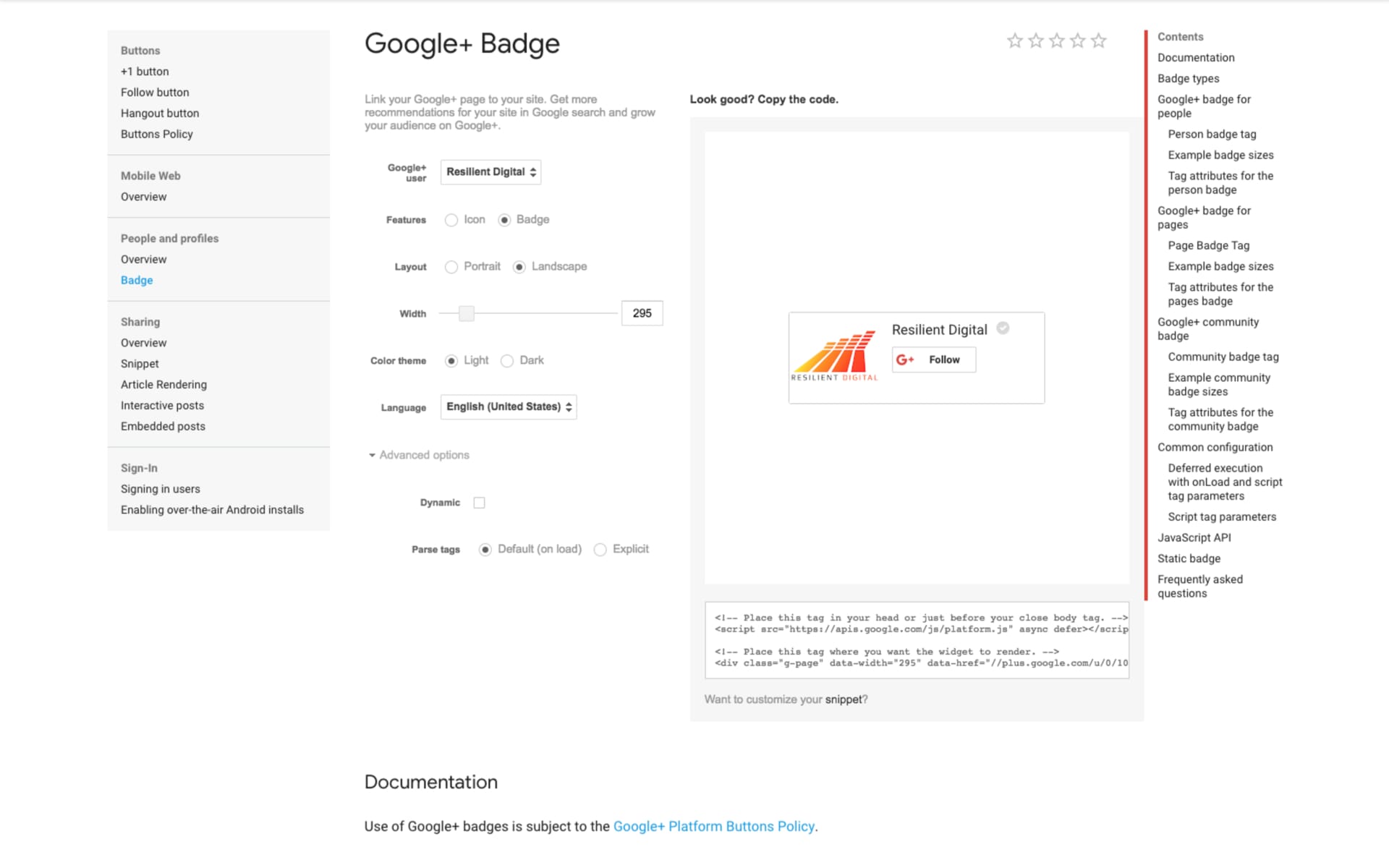Jump to Example community badge sizes
The height and width of the screenshot is (868, 1389).
(x=1219, y=385)
